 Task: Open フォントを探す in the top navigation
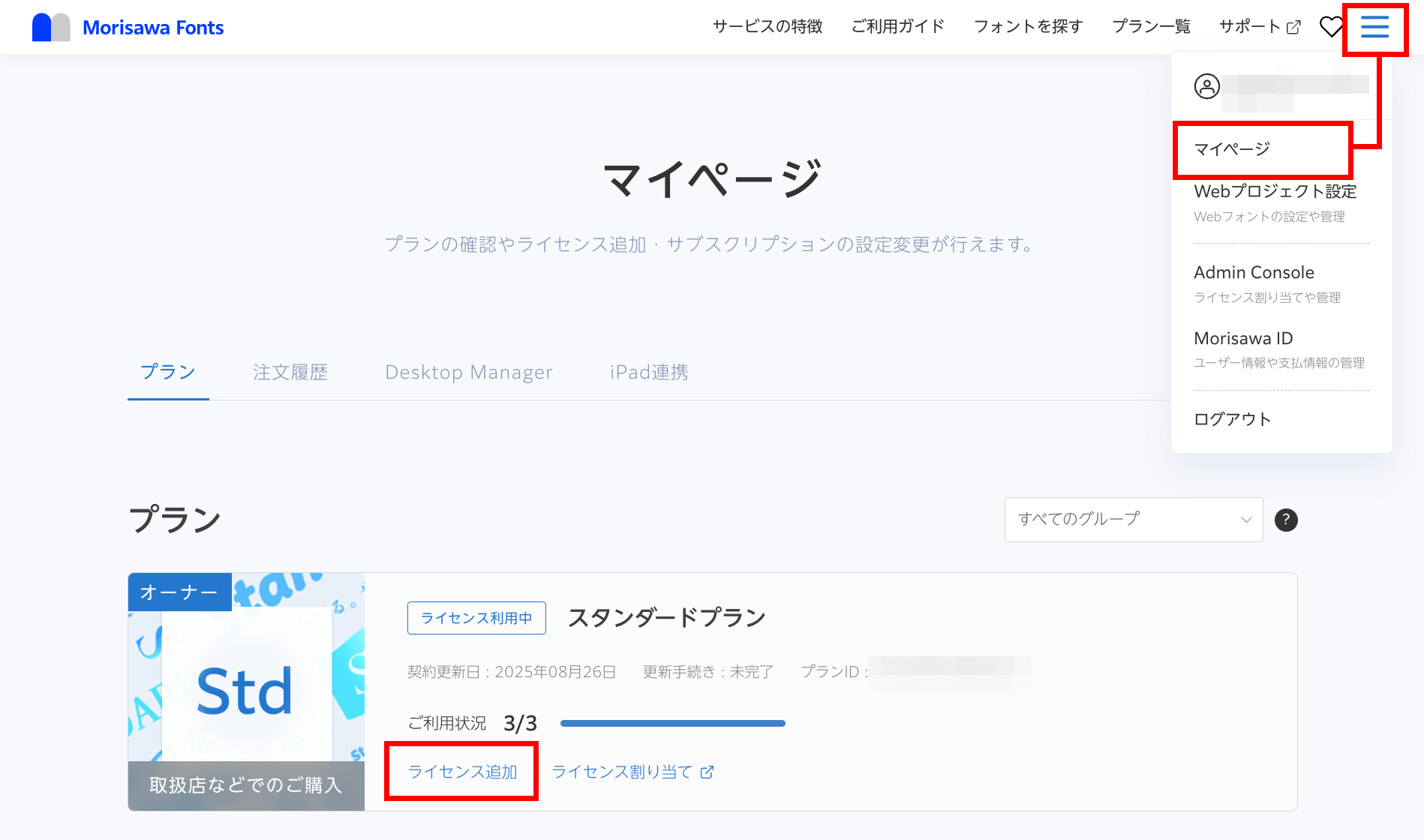1028,27
